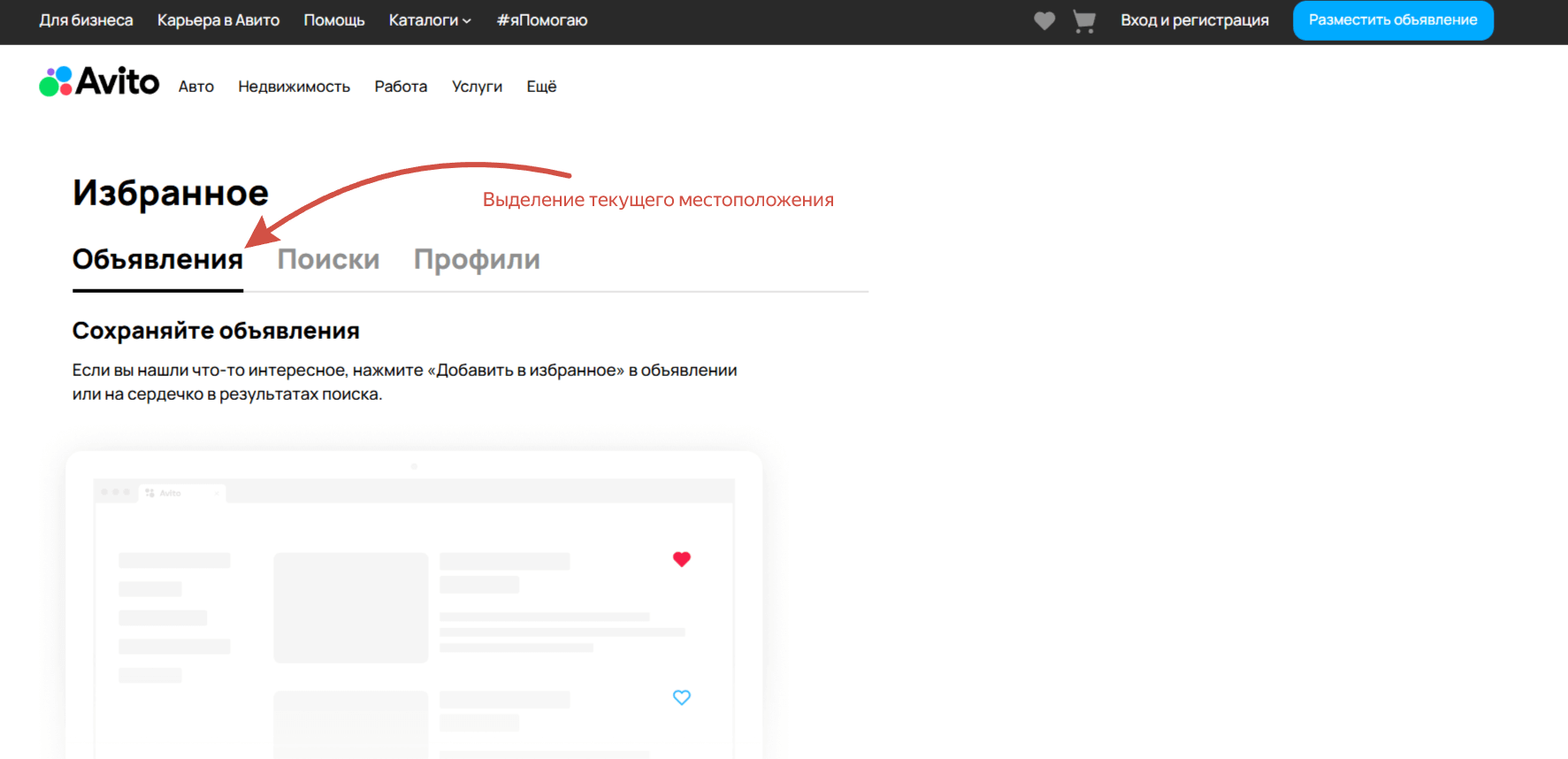Click the favorites heart icon in header
The width and height of the screenshot is (1568, 759).
pos(1044,20)
